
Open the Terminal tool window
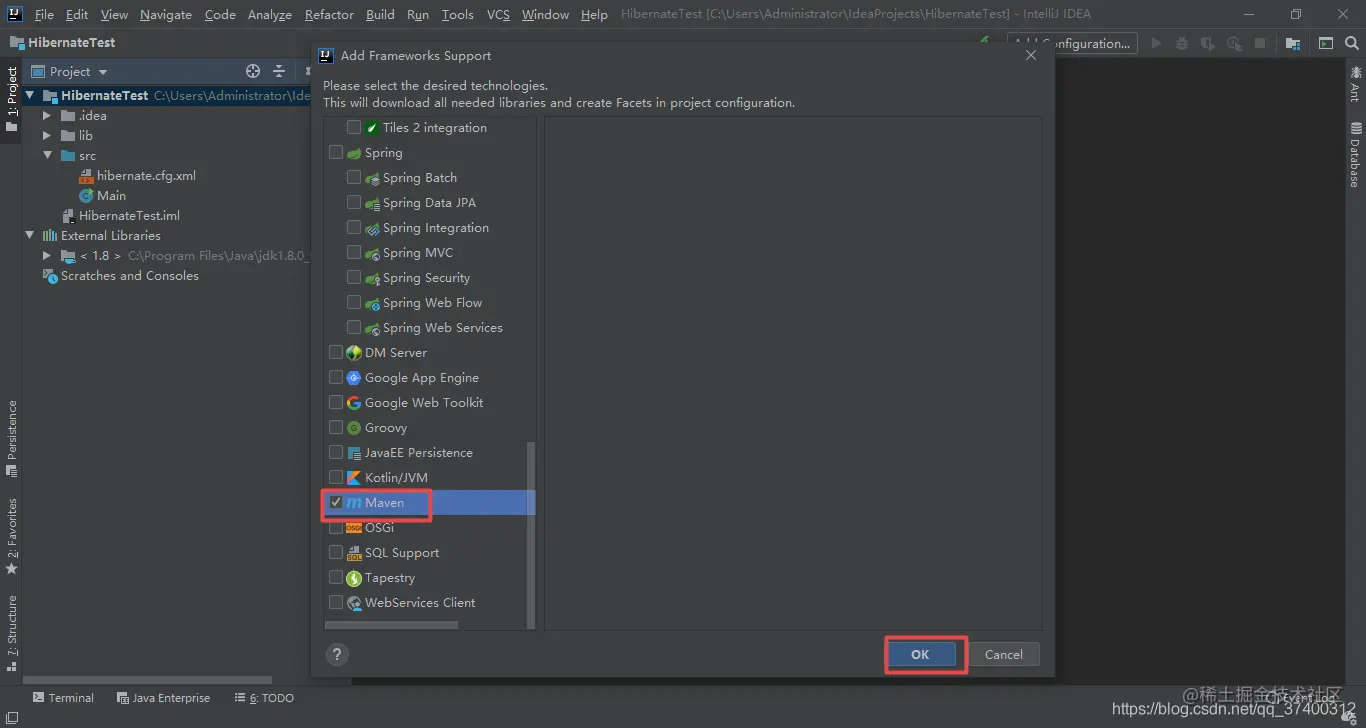coord(63,698)
